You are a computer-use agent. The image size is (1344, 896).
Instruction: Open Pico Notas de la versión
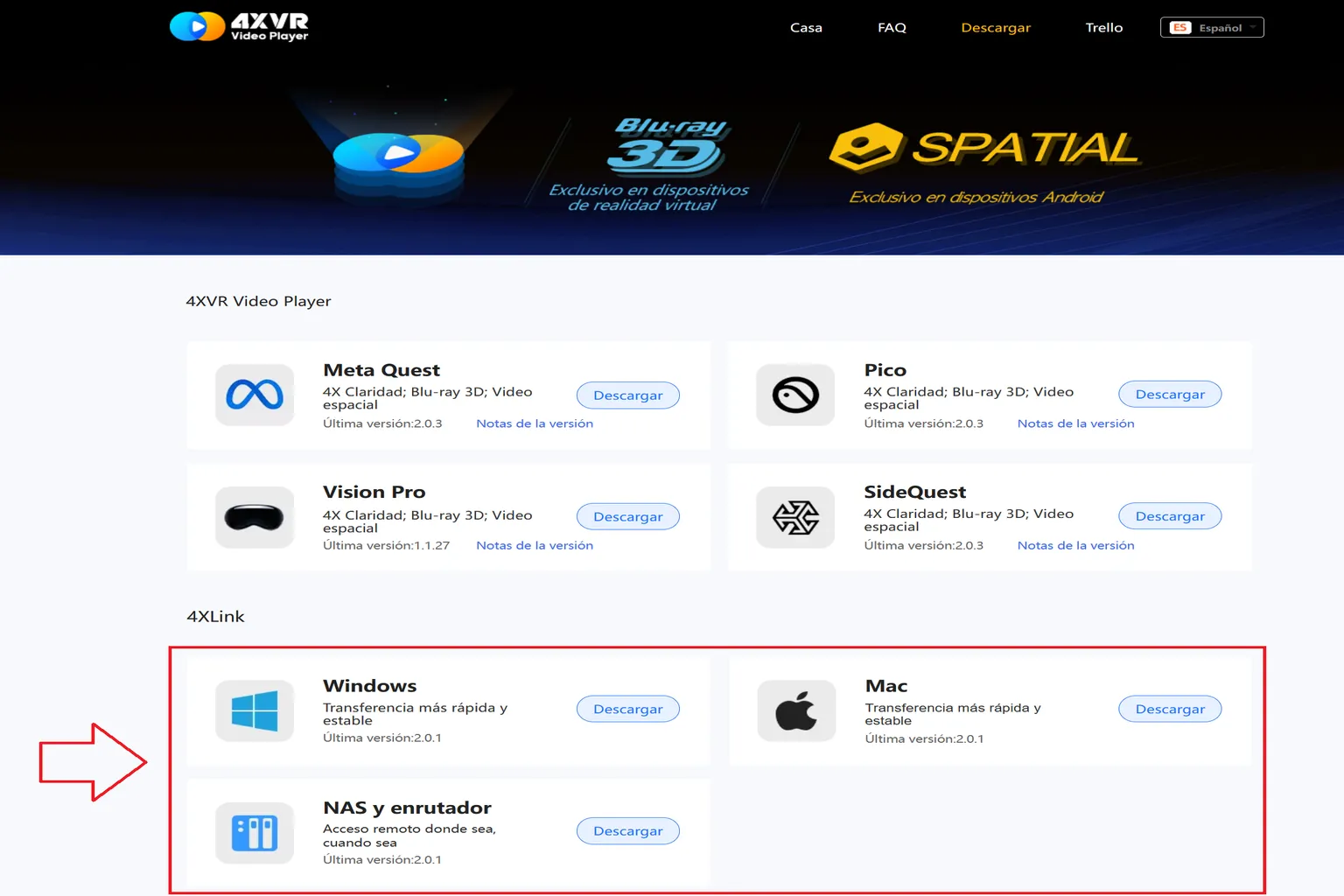(x=1075, y=423)
